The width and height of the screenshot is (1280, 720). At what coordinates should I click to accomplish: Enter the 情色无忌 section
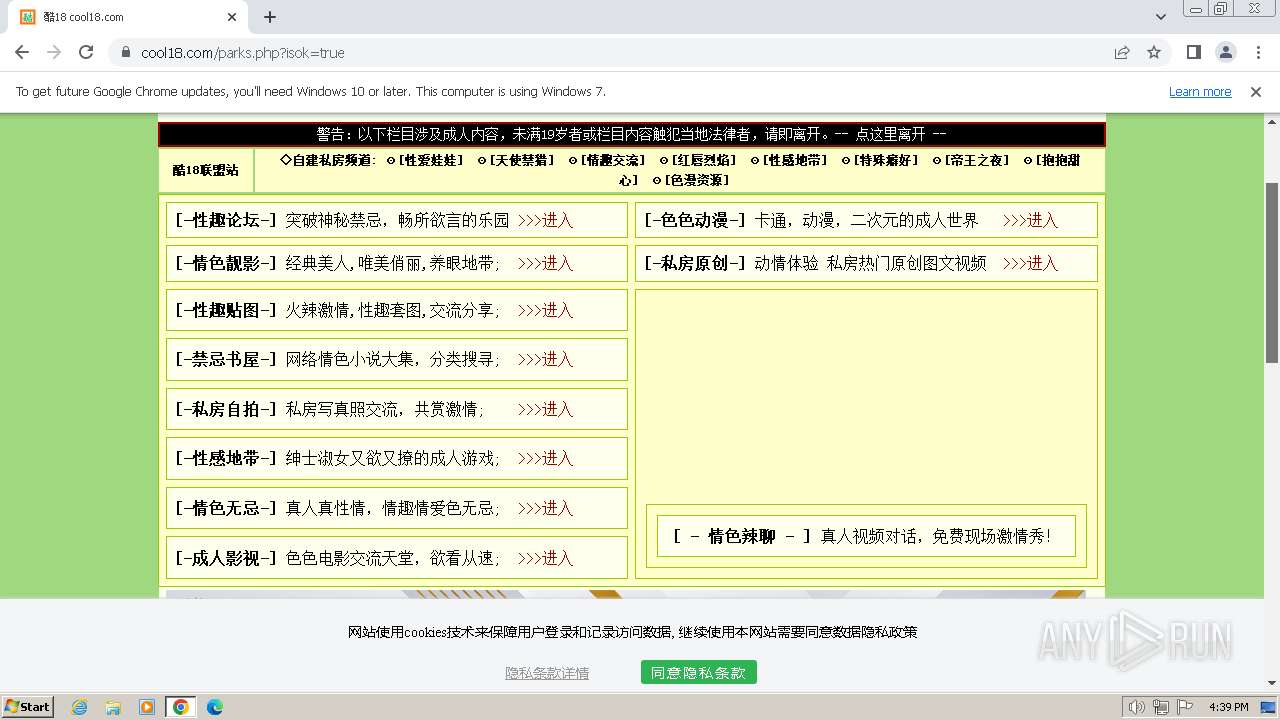pos(545,508)
